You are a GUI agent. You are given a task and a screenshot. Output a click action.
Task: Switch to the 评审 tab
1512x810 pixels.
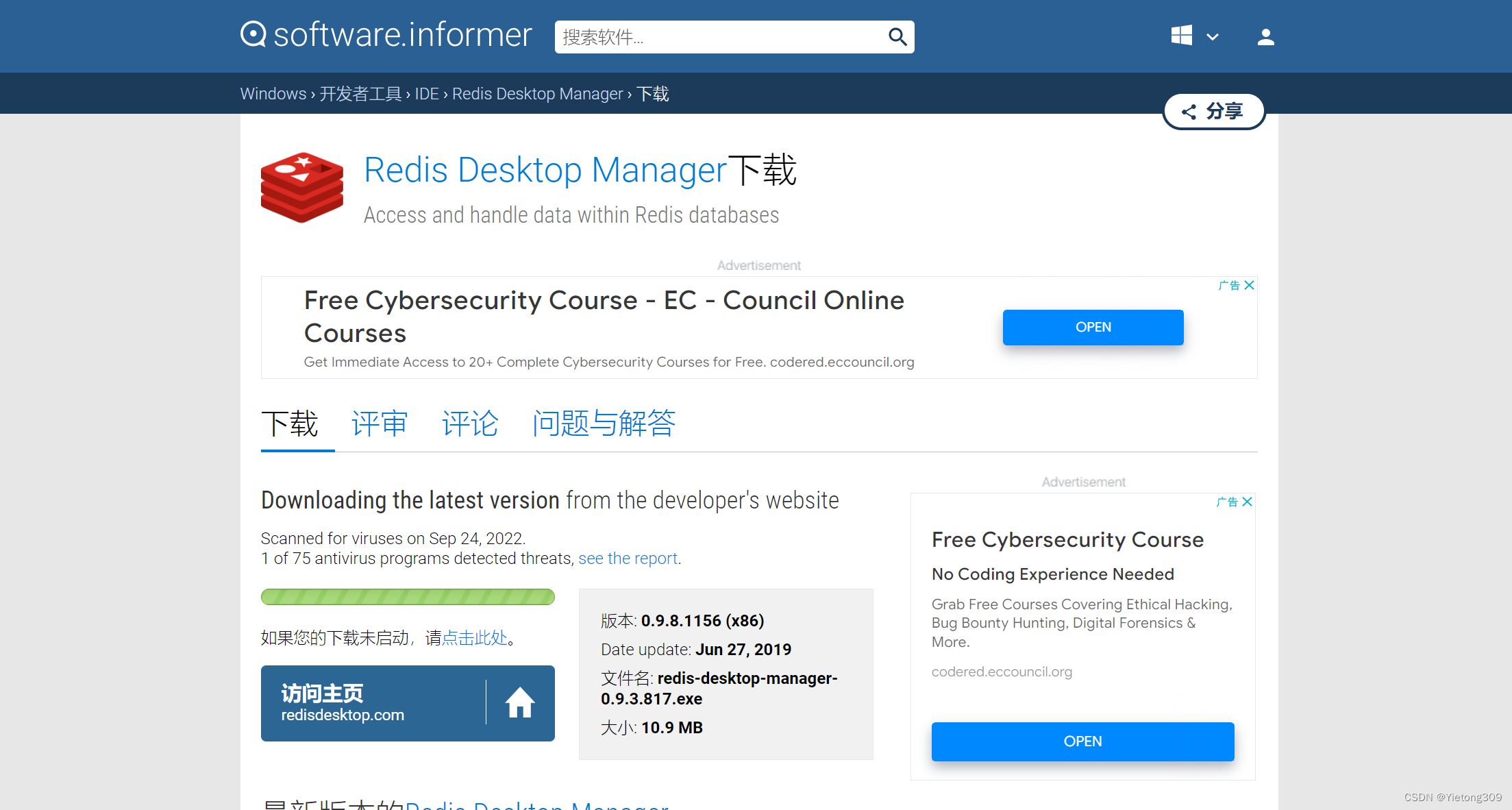coord(379,424)
